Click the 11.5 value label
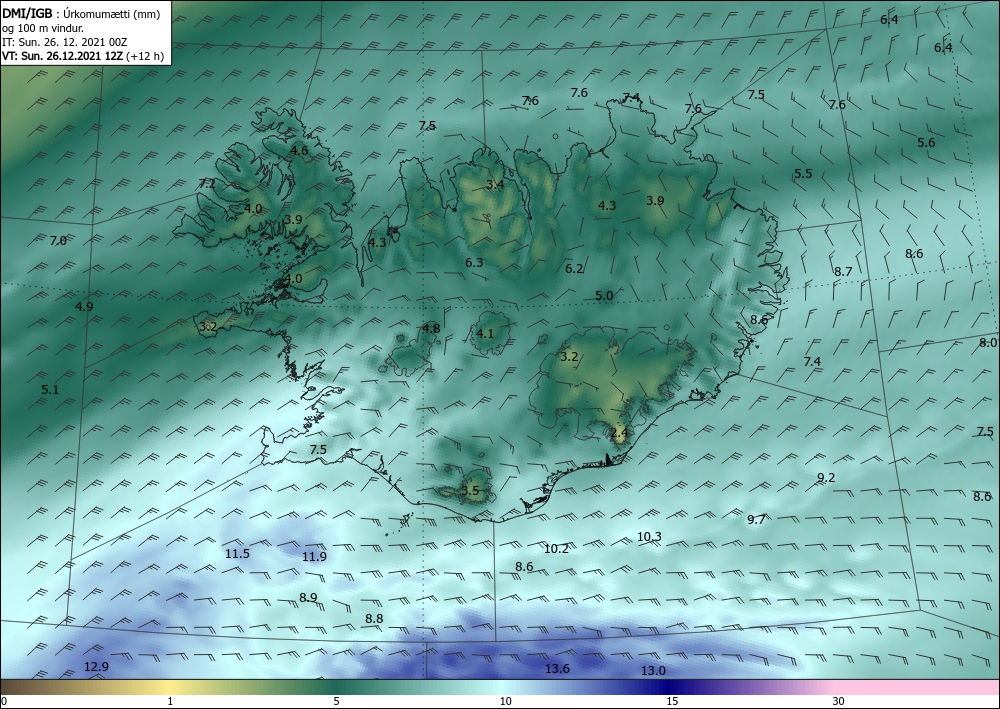The image size is (1000, 709). coord(237,553)
